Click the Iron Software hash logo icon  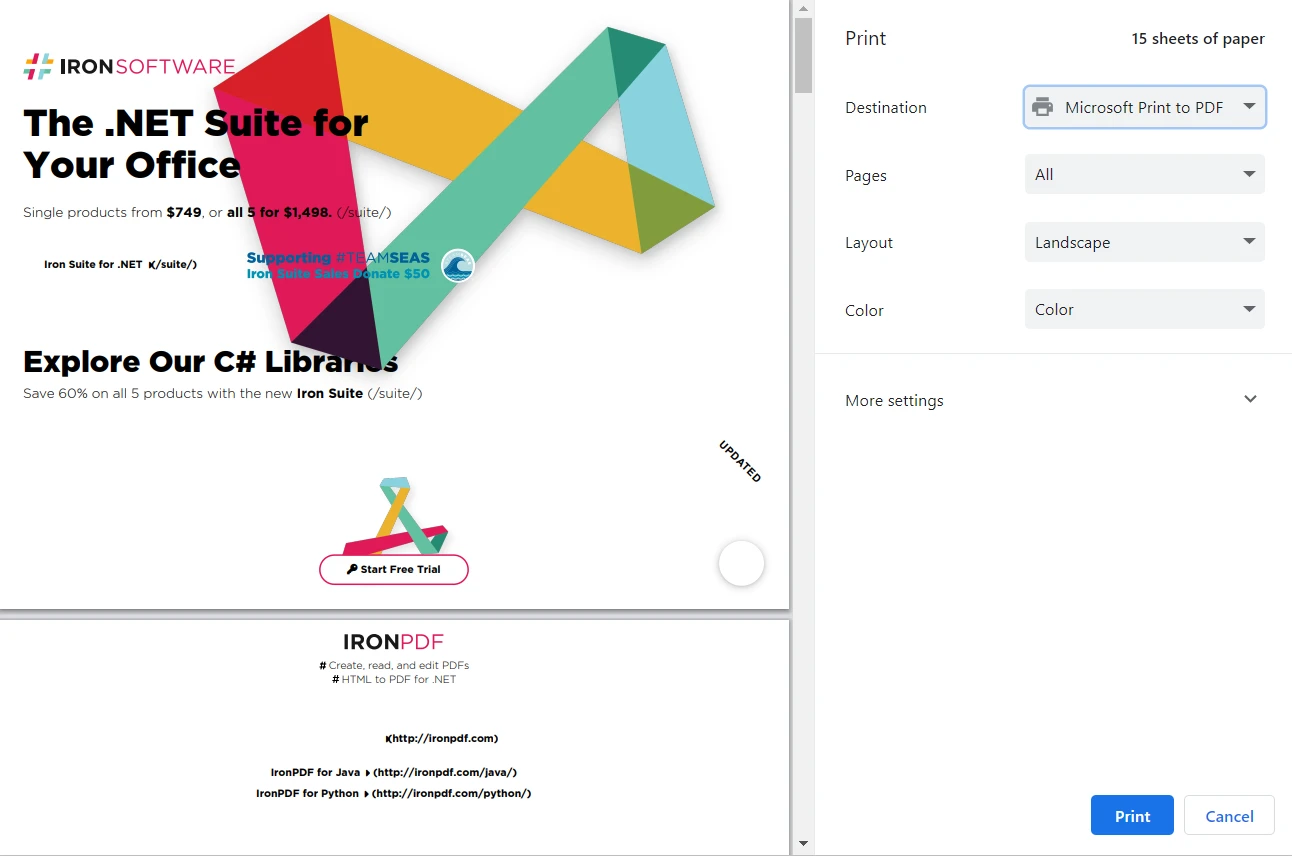pyautogui.click(x=38, y=67)
